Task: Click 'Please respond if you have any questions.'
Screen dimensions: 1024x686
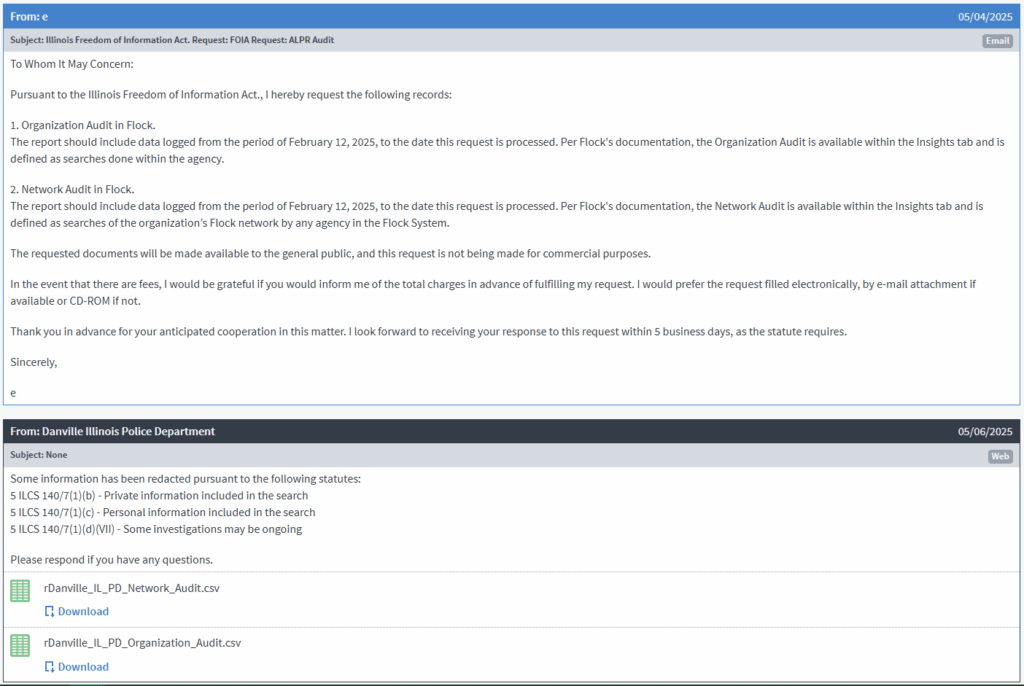Action: [x=112, y=560]
